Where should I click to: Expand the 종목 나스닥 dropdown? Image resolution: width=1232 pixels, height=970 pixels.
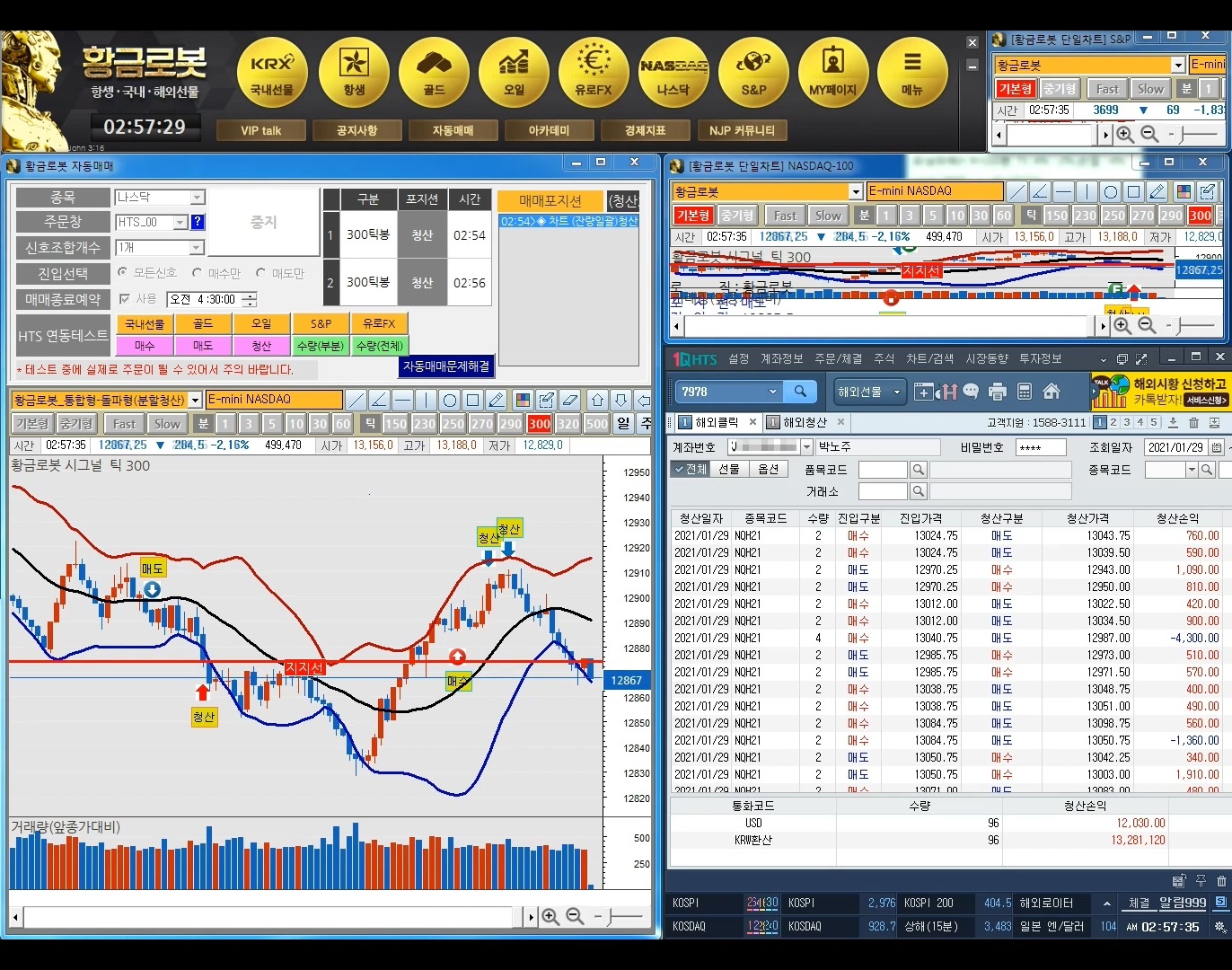tap(198, 197)
